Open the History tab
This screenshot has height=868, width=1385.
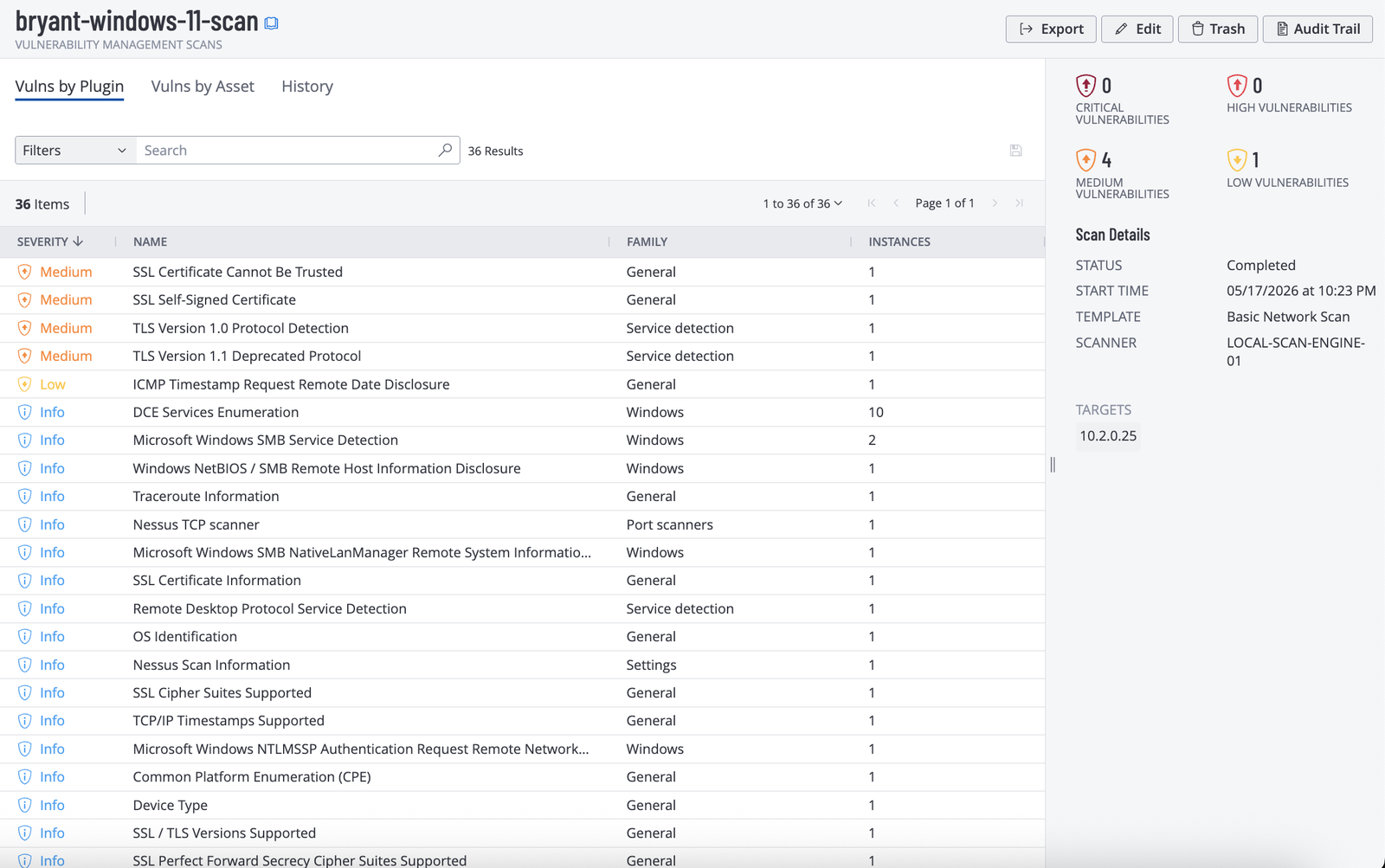tap(307, 87)
